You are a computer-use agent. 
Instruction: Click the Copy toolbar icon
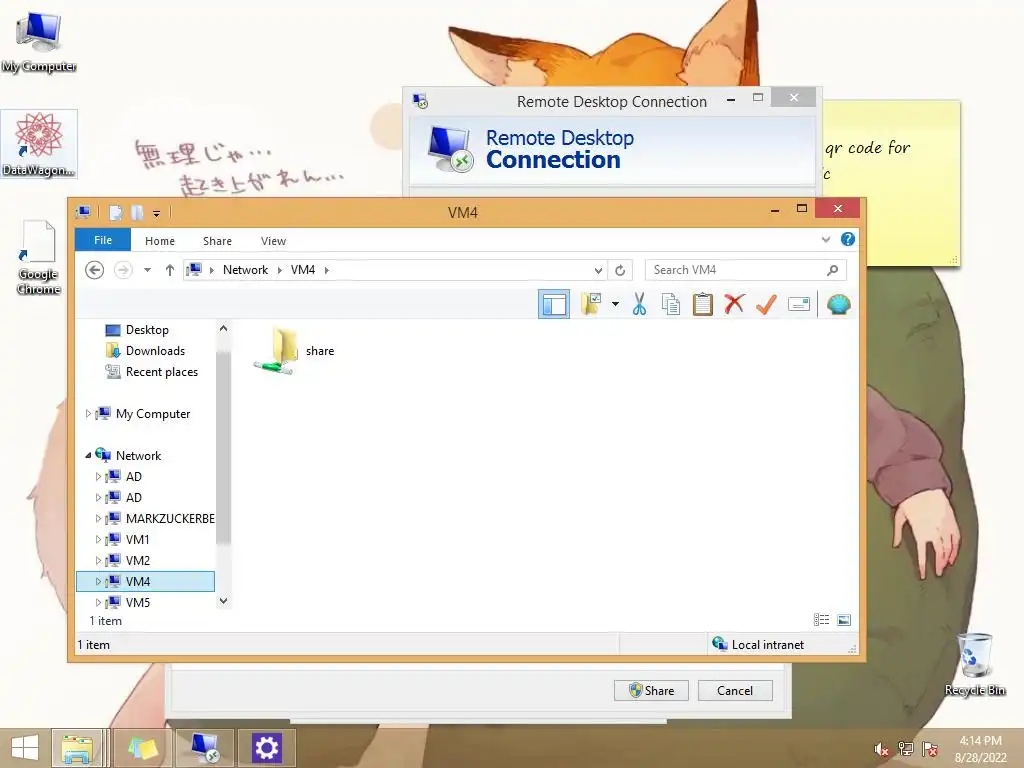(x=671, y=304)
